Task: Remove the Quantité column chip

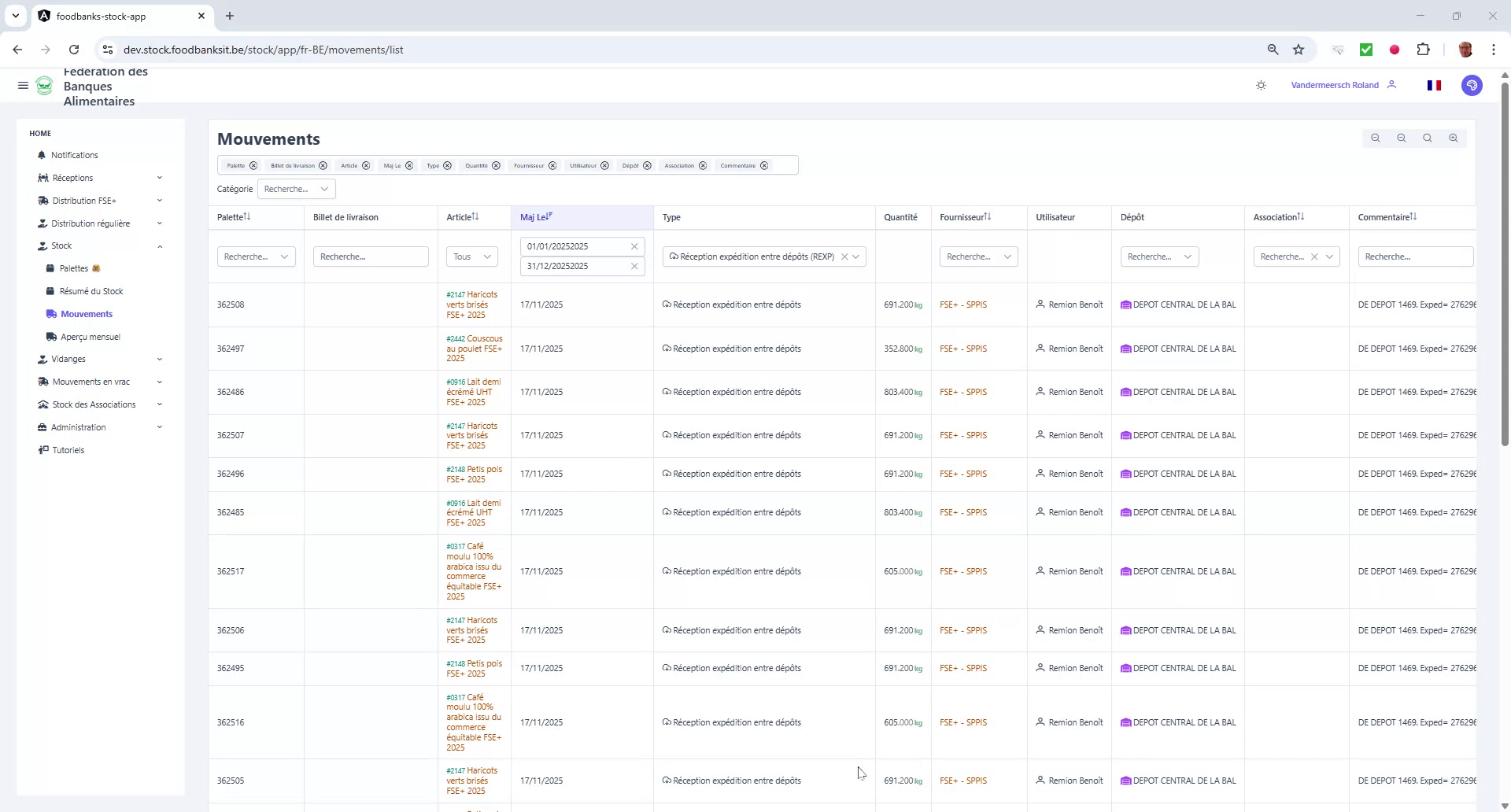Action: click(496, 166)
